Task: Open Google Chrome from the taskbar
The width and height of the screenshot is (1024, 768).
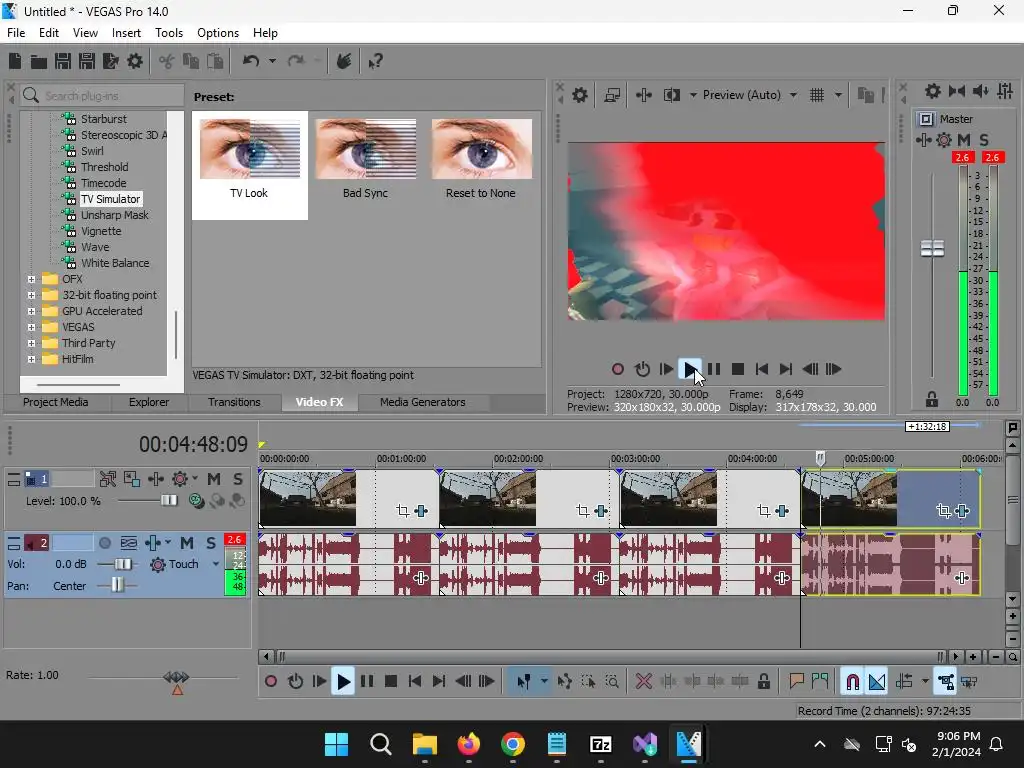Action: (x=513, y=744)
